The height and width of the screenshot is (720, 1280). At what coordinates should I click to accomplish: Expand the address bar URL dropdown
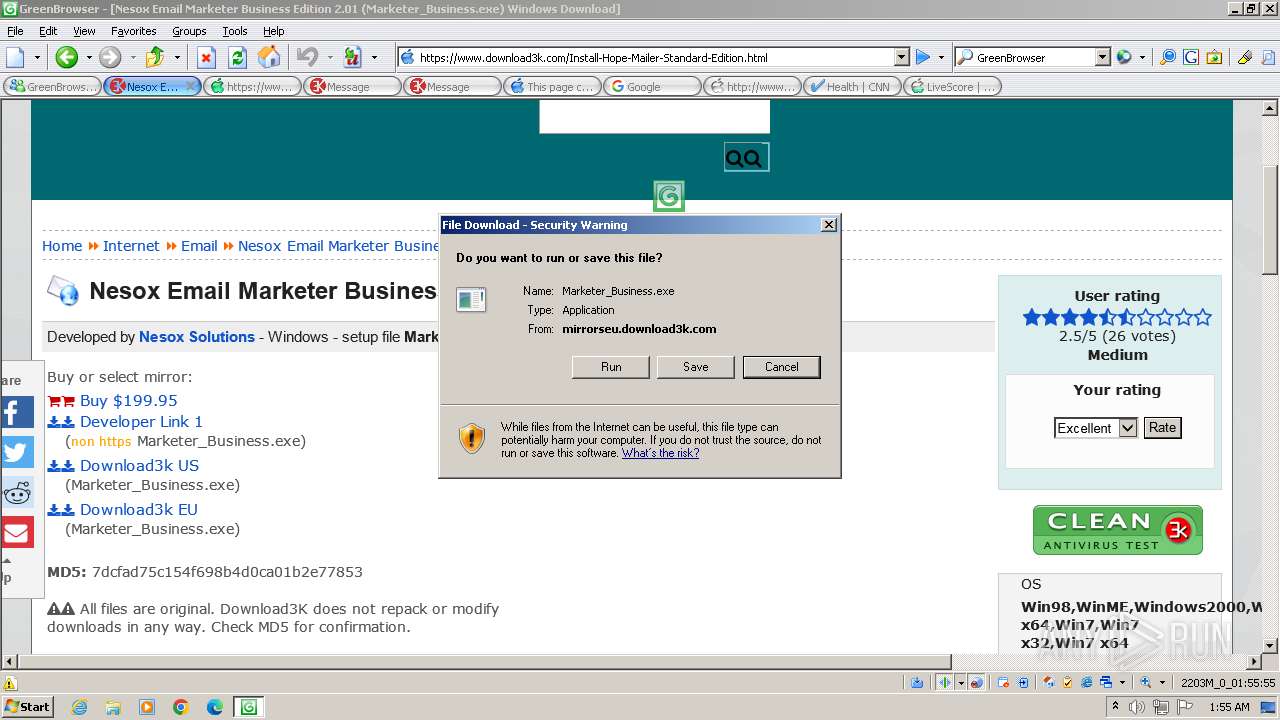click(x=901, y=58)
